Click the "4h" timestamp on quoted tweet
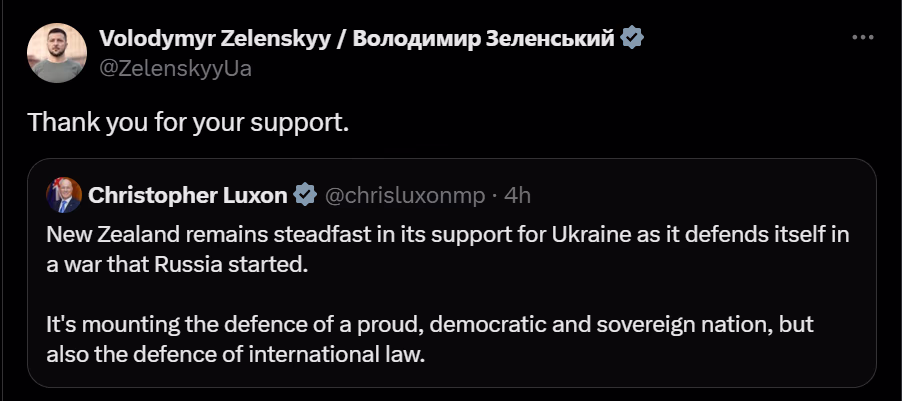 click(518, 195)
